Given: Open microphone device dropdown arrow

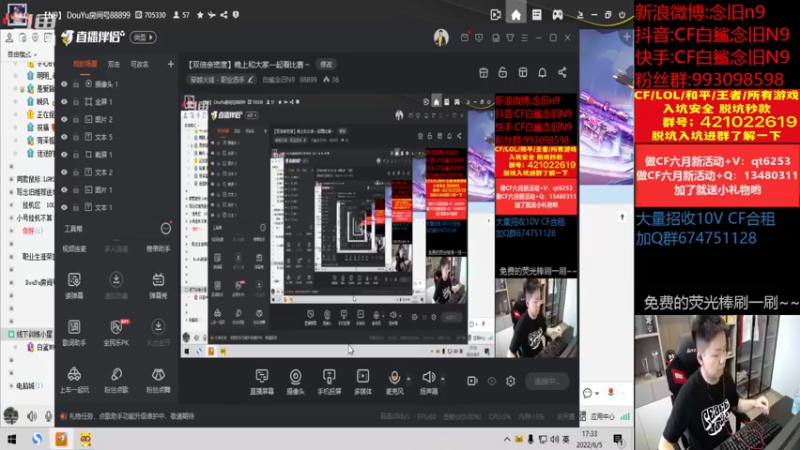Looking at the screenshot, I should [x=408, y=379].
